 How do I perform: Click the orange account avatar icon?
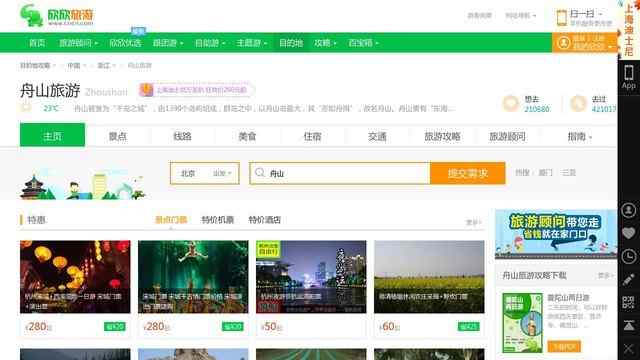click(564, 42)
